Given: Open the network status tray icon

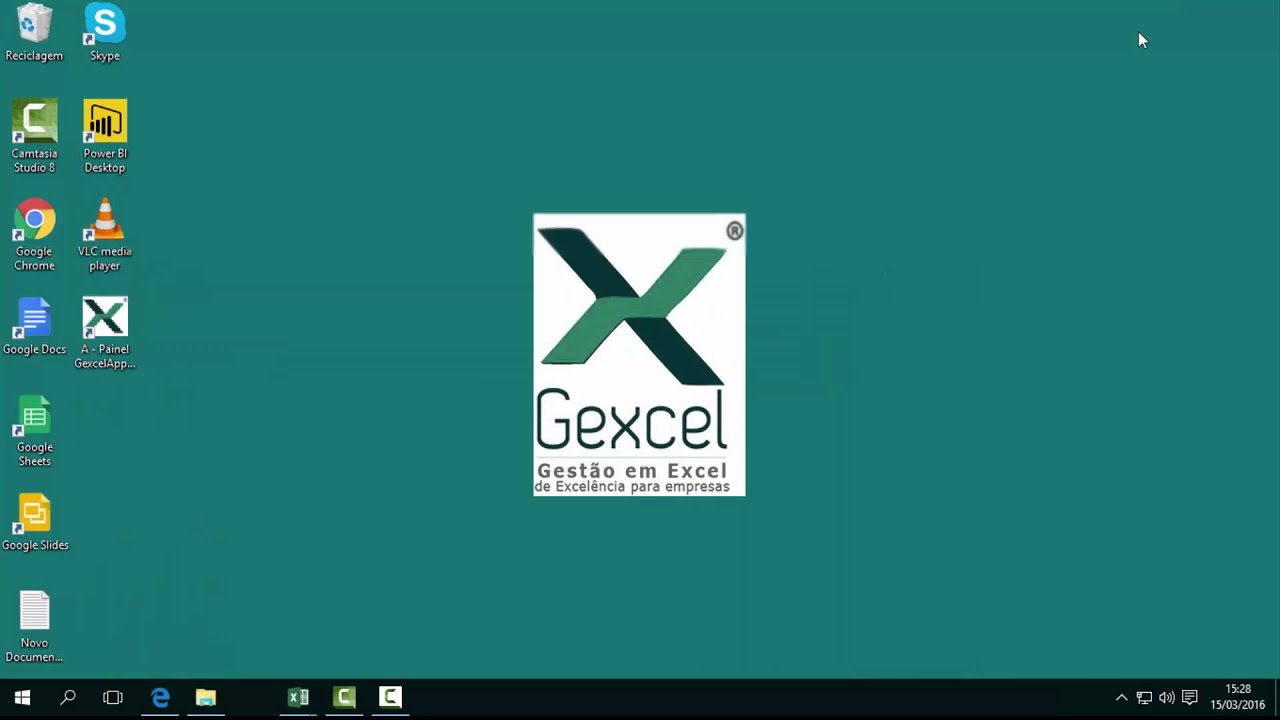Looking at the screenshot, I should [x=1144, y=698].
